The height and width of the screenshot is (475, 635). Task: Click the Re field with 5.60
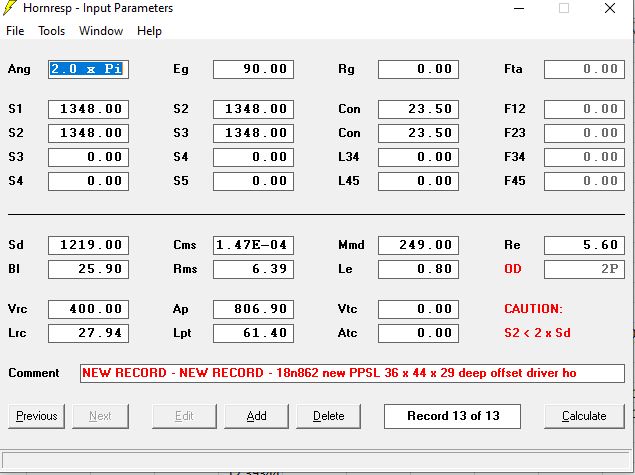584,245
